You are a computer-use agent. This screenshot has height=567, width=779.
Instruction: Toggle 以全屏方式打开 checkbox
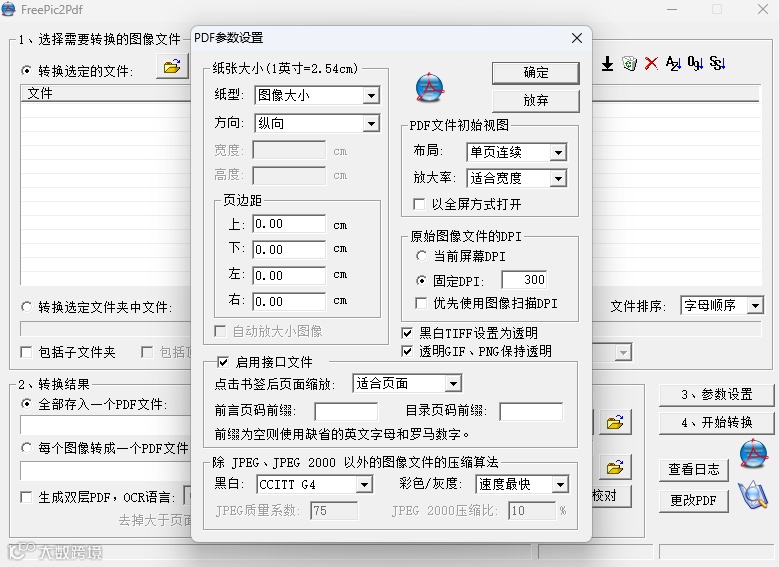coord(419,204)
